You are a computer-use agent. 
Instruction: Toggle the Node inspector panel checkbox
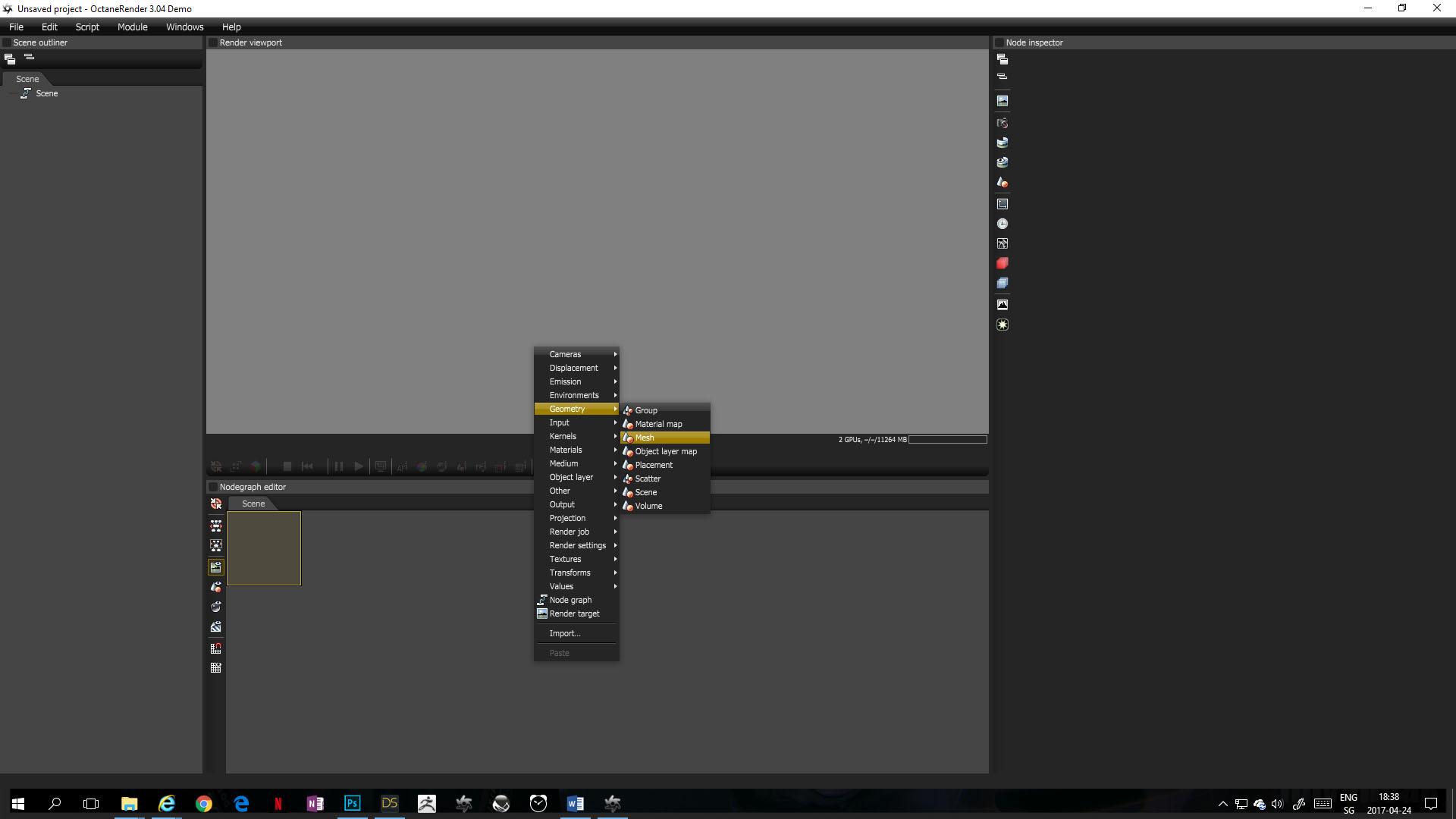point(999,42)
